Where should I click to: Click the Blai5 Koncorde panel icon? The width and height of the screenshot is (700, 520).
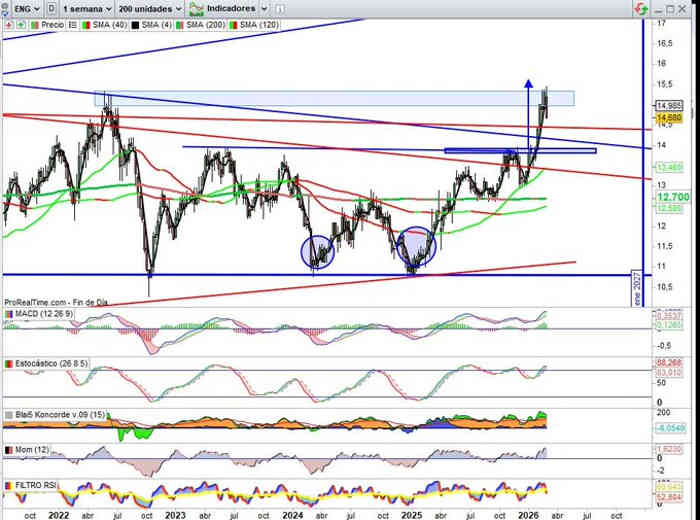[x=9, y=413]
